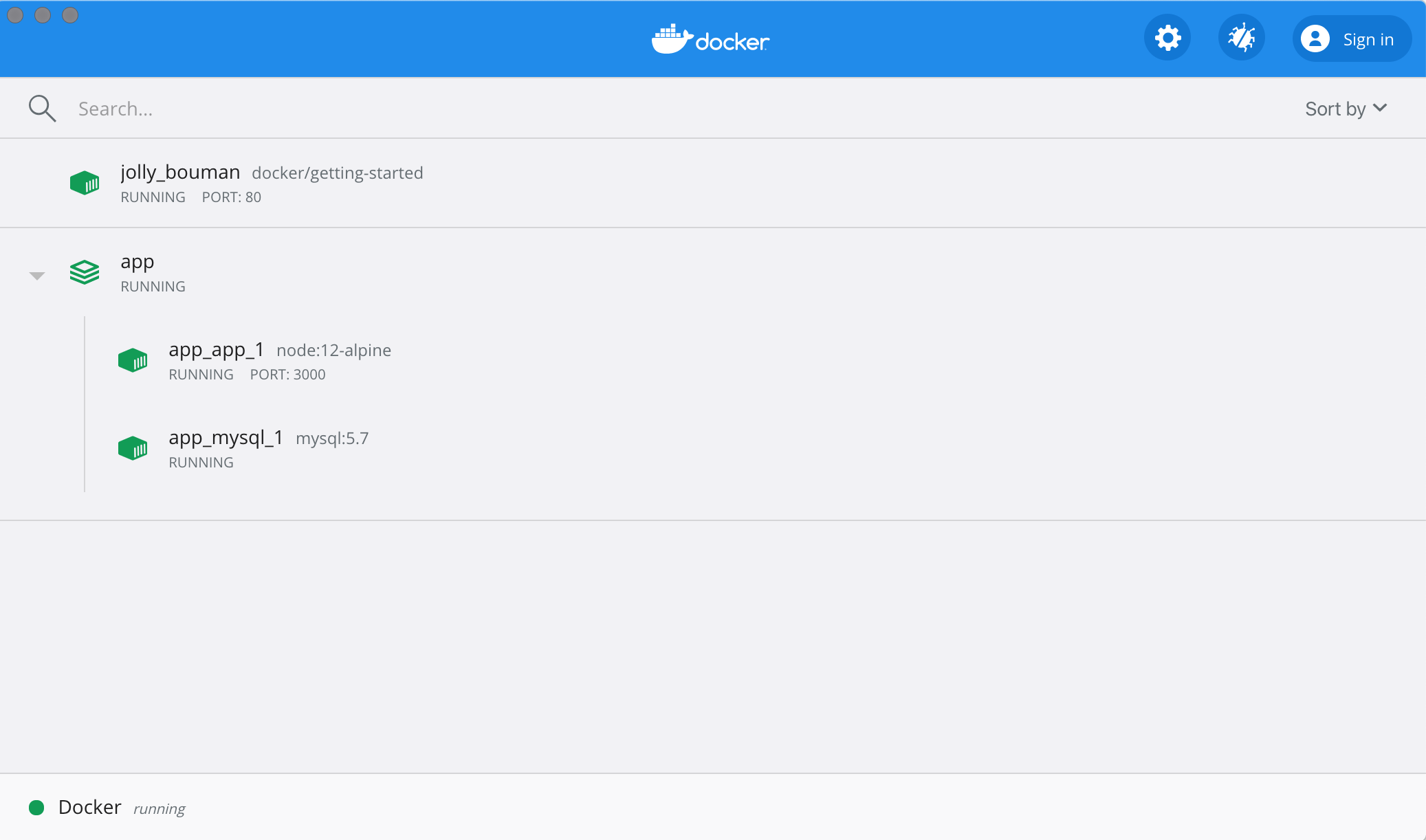This screenshot has width=1426, height=840.
Task: Select jolly_bouman running container entry
Action: 714,183
